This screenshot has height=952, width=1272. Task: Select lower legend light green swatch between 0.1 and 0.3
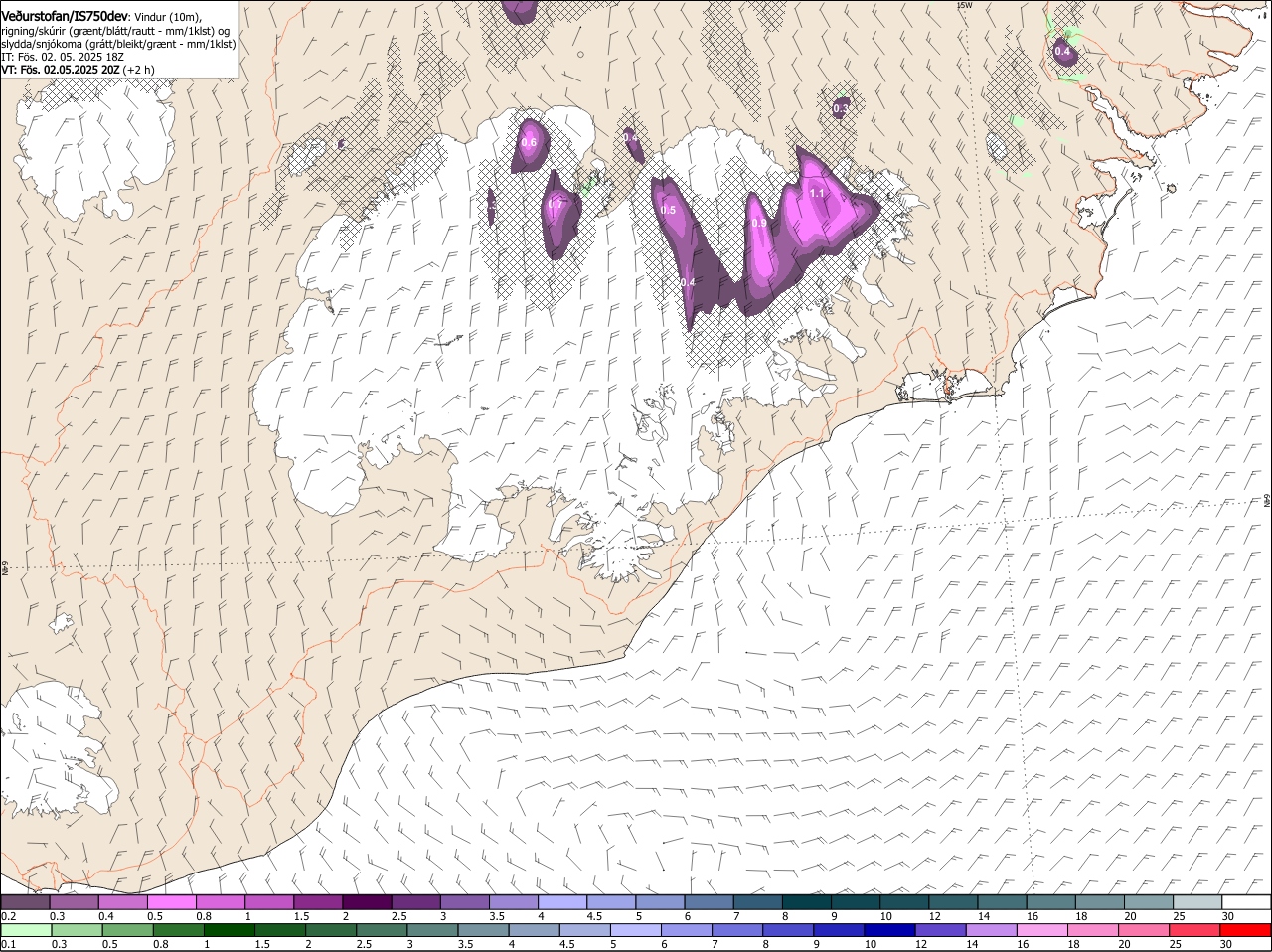click(25, 931)
